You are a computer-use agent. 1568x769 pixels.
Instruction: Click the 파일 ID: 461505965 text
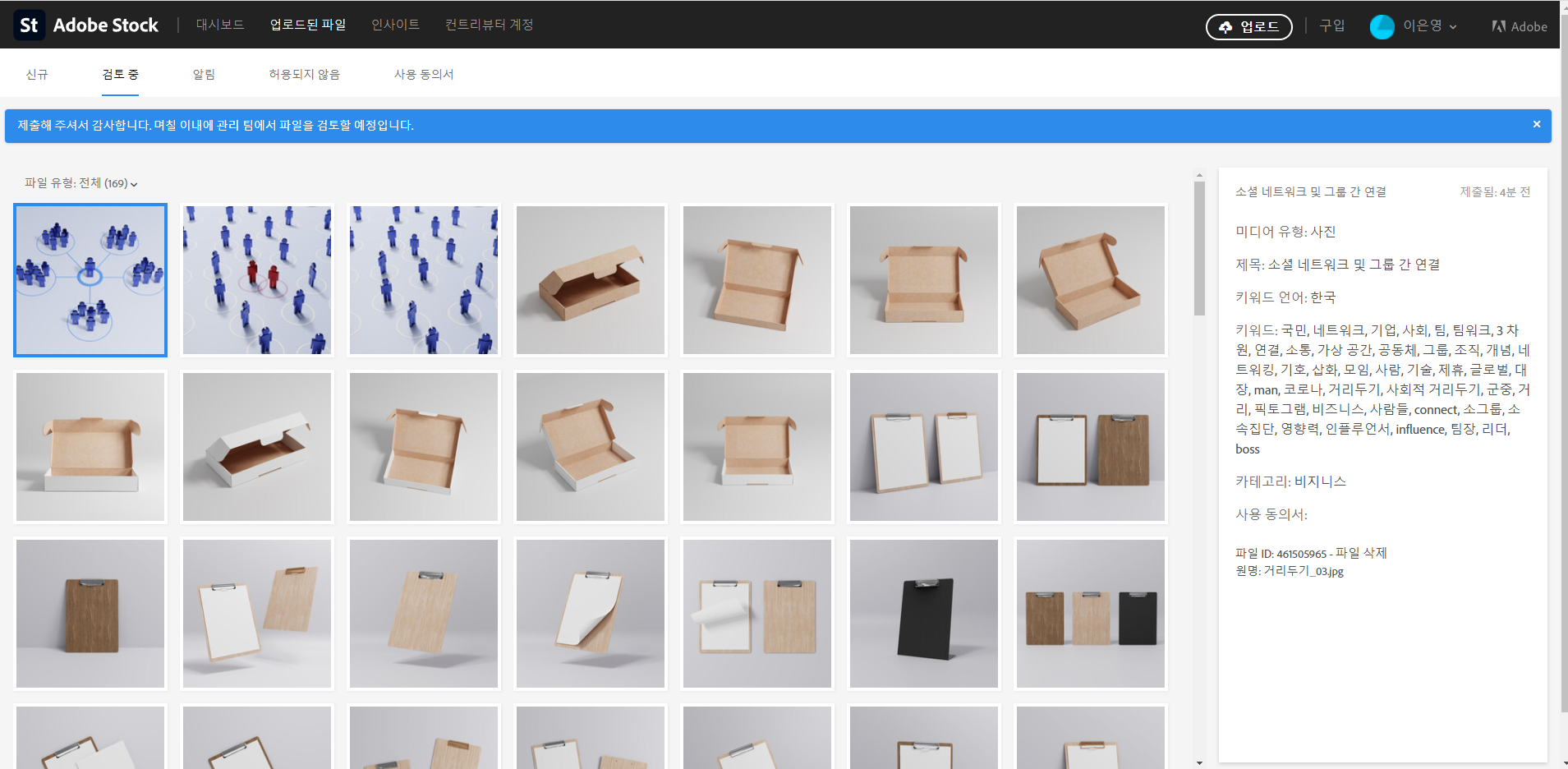click(1281, 554)
